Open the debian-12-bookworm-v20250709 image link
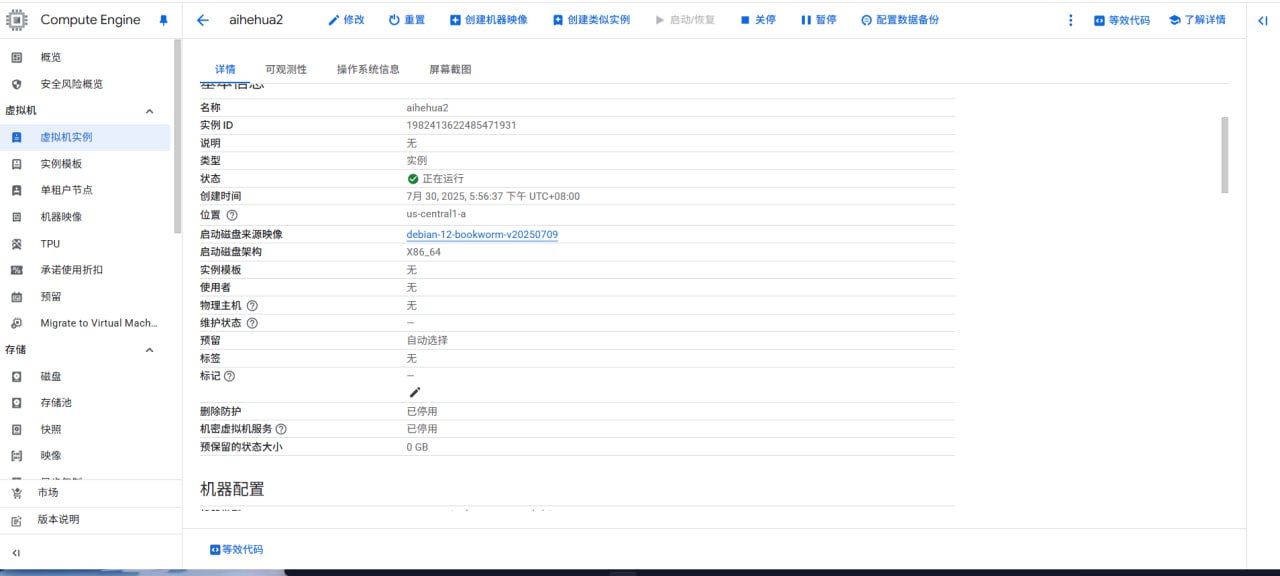 tap(482, 234)
